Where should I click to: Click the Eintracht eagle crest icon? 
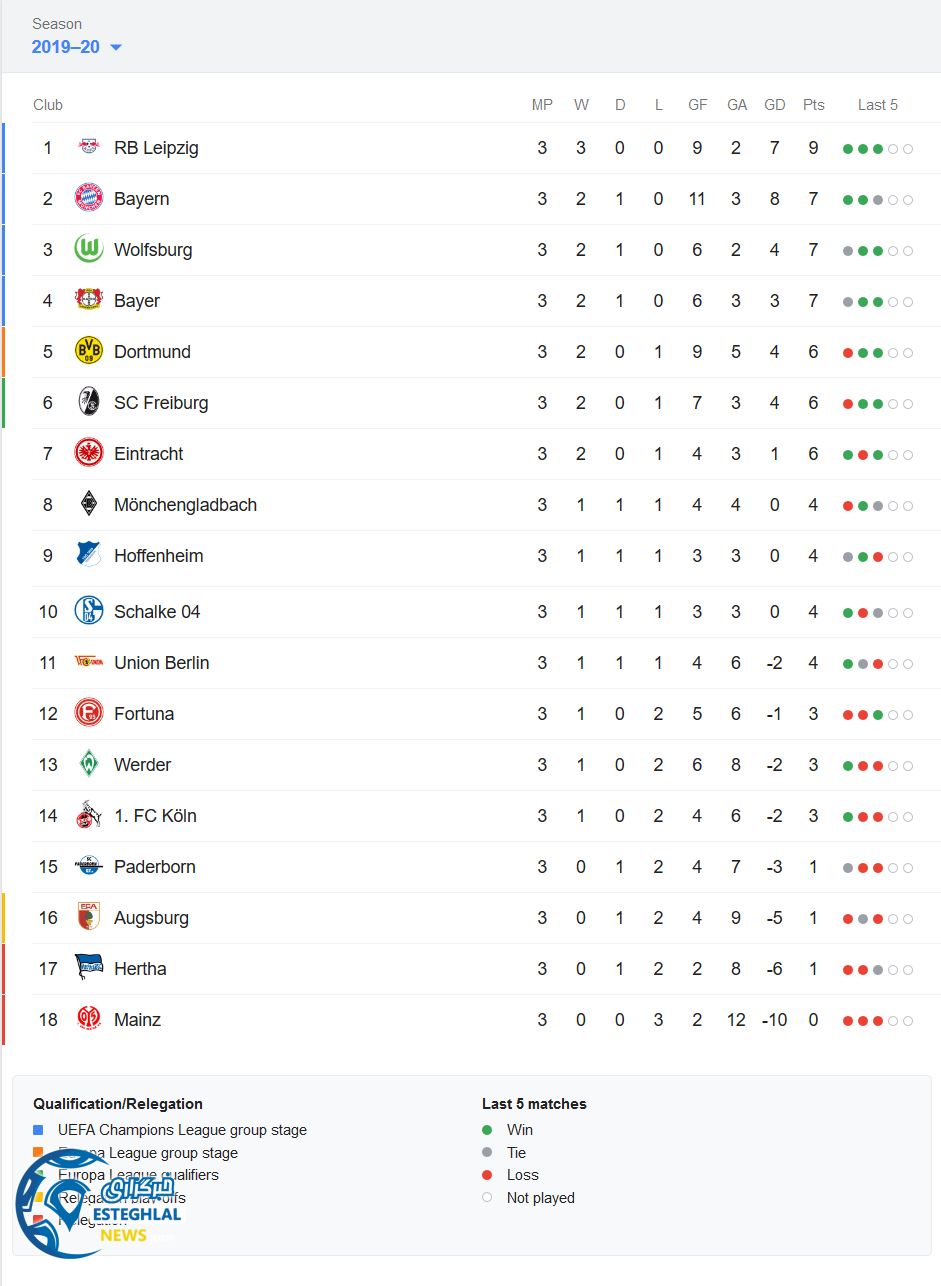tap(89, 453)
